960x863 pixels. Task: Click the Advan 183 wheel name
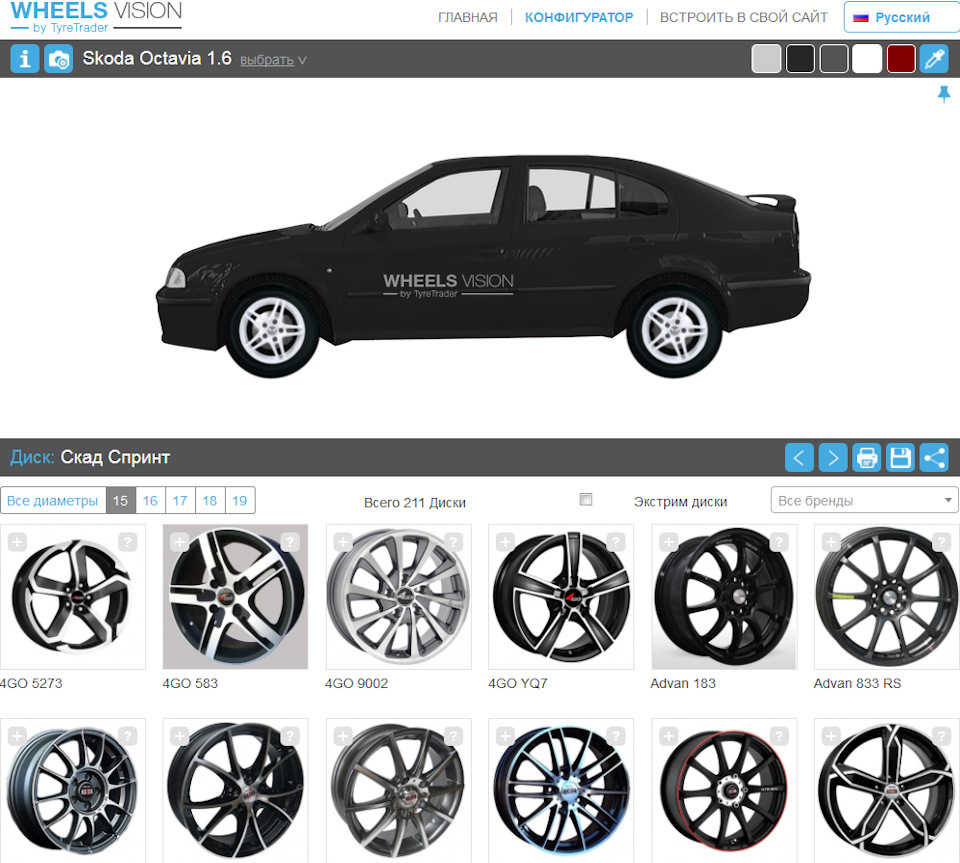click(x=683, y=684)
